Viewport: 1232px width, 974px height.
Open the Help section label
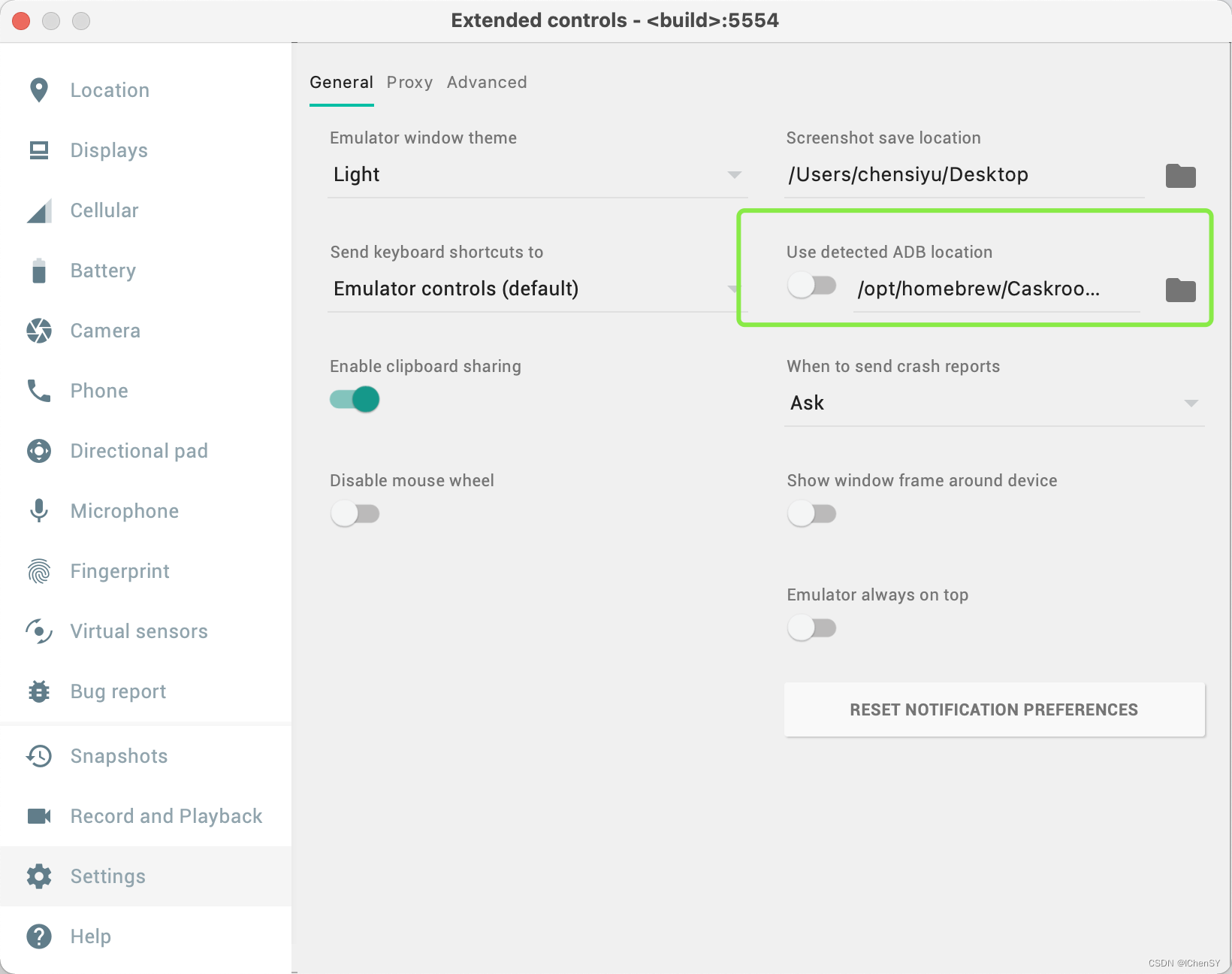(x=90, y=936)
